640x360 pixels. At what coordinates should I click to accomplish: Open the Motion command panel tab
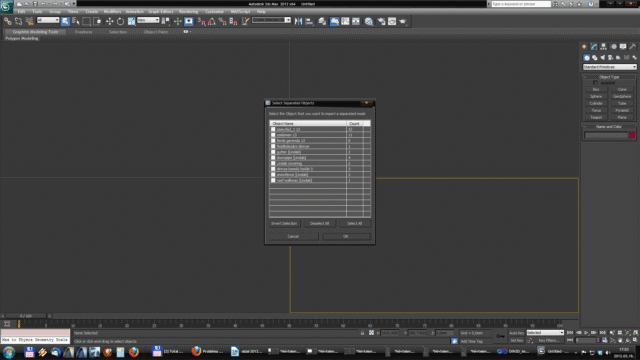coord(613,47)
